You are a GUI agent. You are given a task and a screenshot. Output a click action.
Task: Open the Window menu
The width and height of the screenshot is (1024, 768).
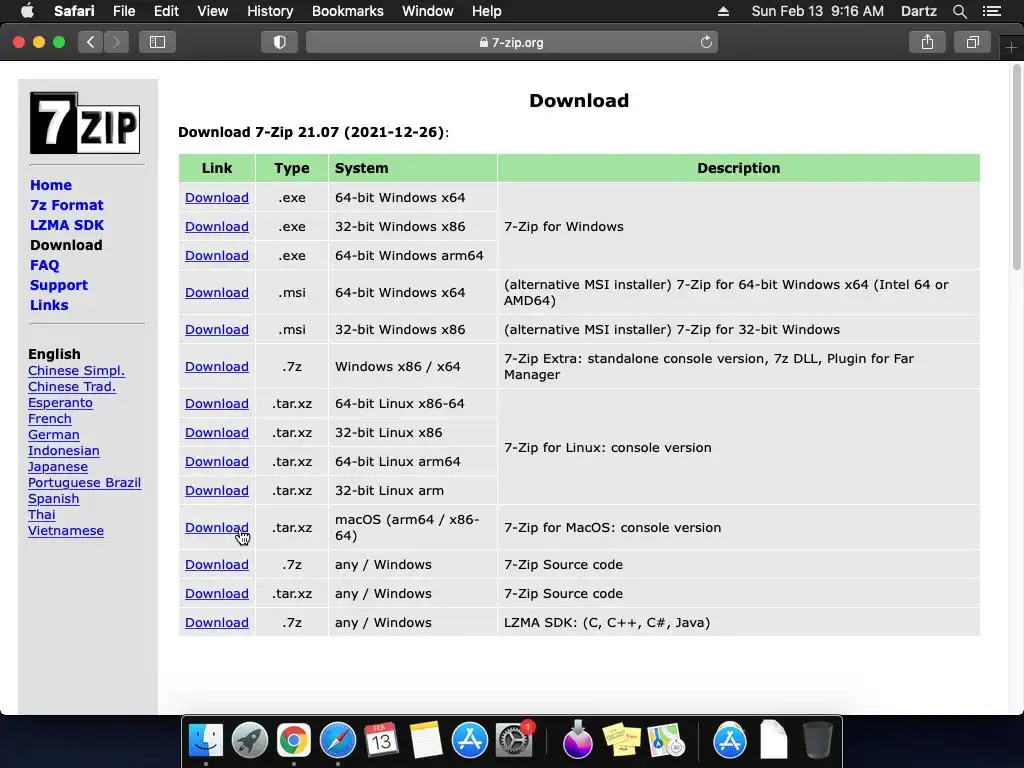(427, 11)
